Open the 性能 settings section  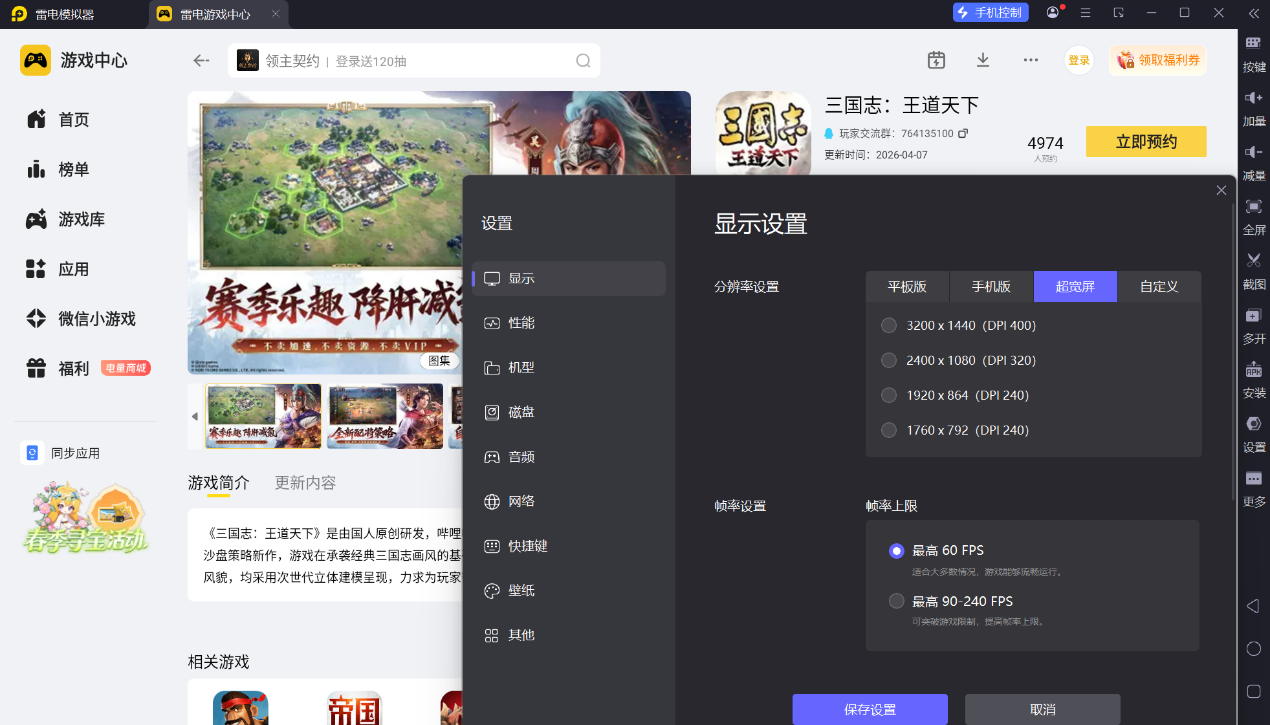pyautogui.click(x=521, y=323)
